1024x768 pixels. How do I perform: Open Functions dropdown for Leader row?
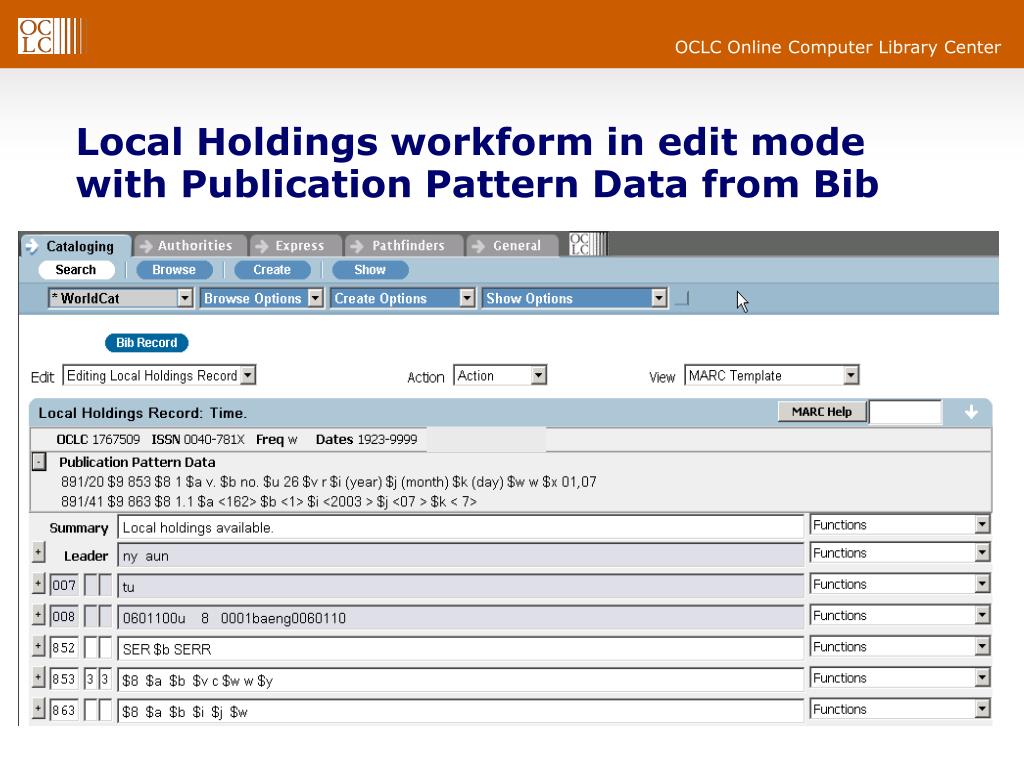pos(900,553)
